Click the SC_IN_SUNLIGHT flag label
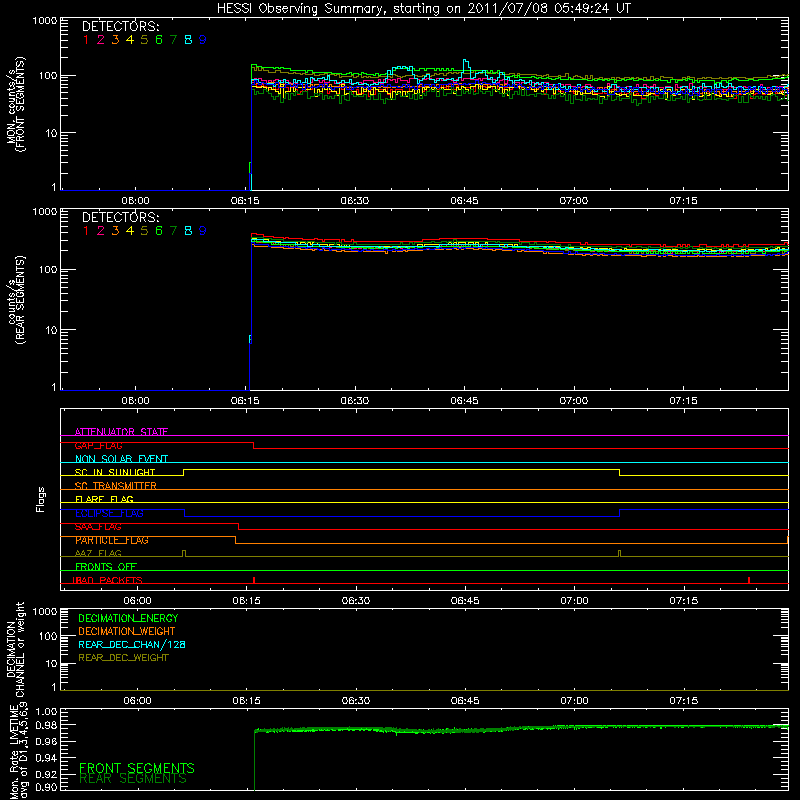Screen dimensions: 800x800 (x=115, y=472)
